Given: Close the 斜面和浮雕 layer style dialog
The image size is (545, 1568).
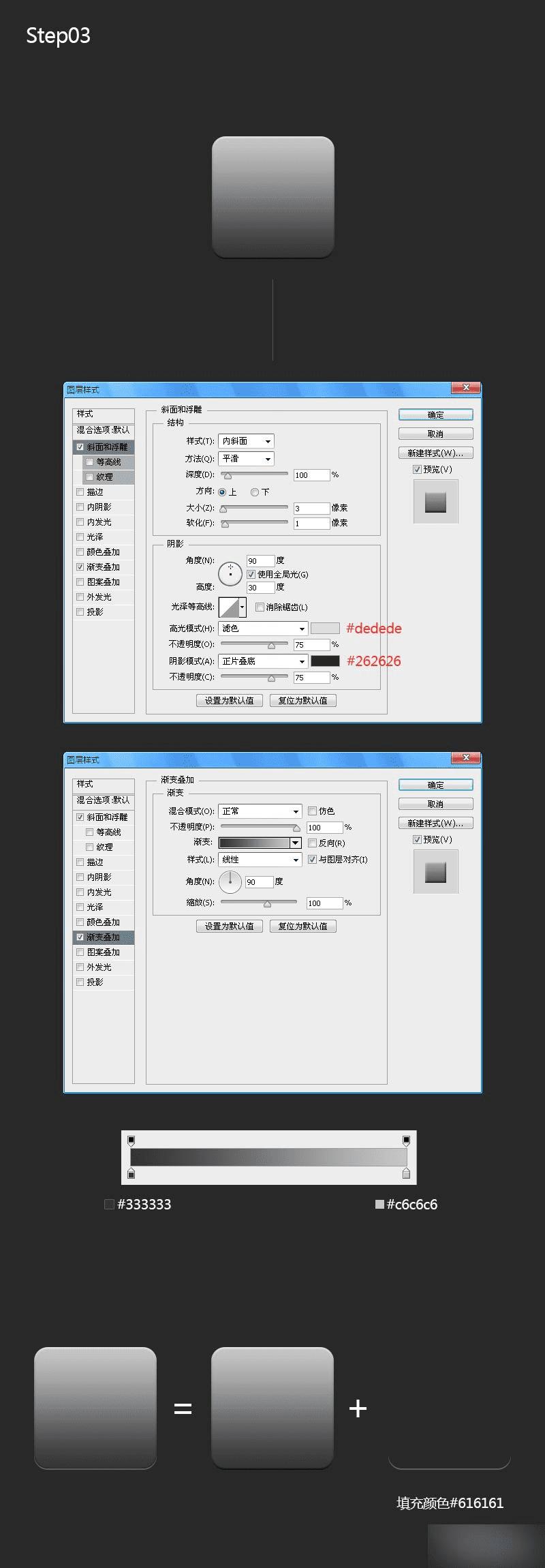Looking at the screenshot, I should 466,388.
